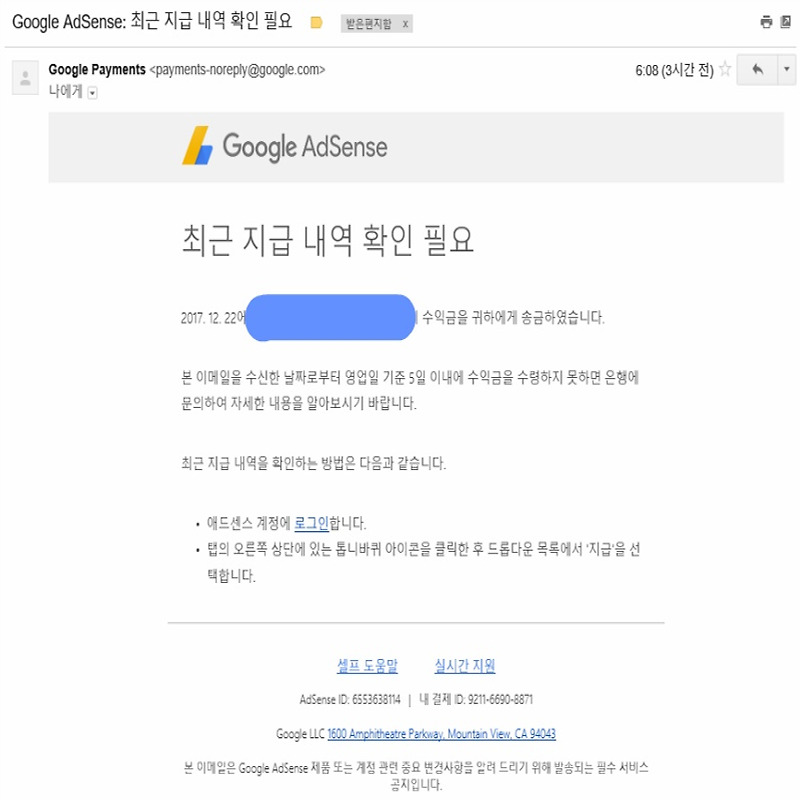Click the Google AdSense header banner text
Viewport: 800px width, 800px height.
coord(305,147)
